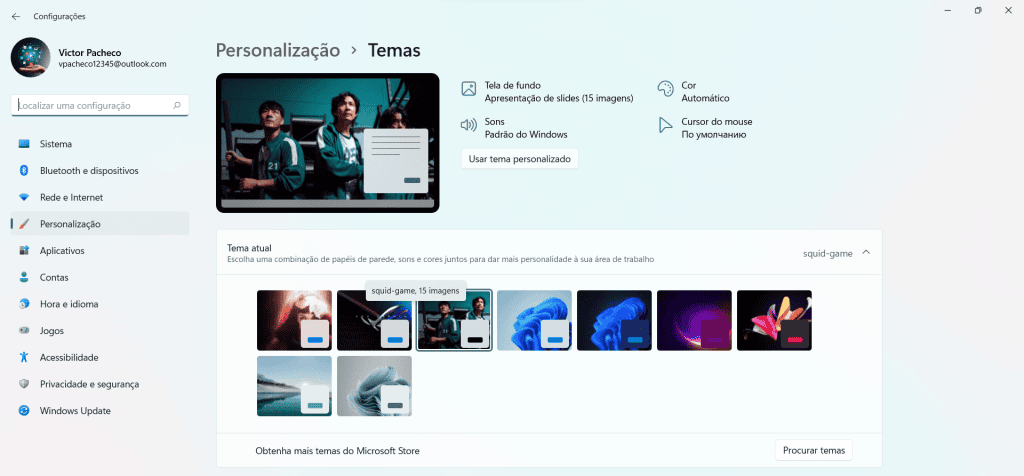Open Victor Pacheco's profile picture

pyautogui.click(x=31, y=57)
